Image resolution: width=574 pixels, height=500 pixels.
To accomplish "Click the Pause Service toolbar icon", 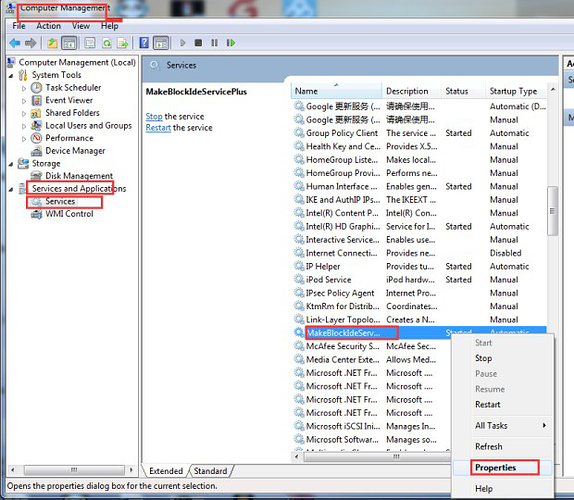I will 215,43.
